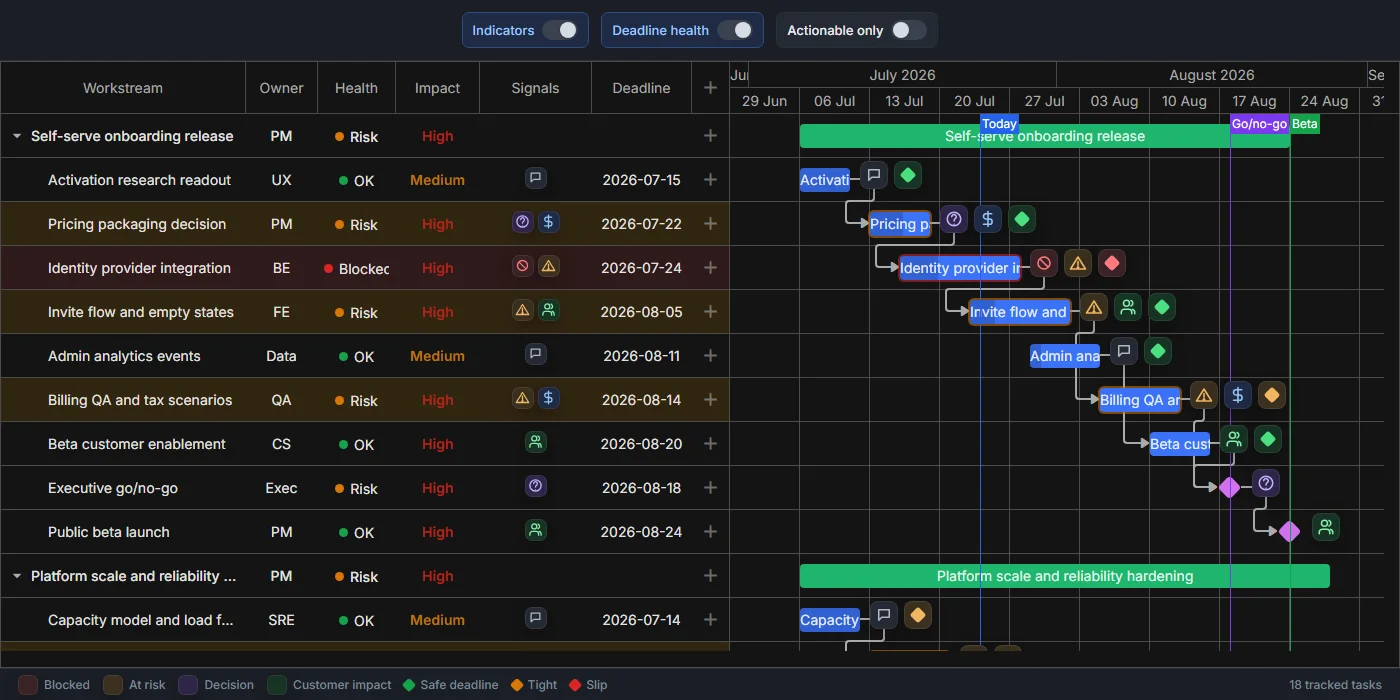Click the Blocked legend color swatch
The image size is (1400, 700).
(28, 685)
